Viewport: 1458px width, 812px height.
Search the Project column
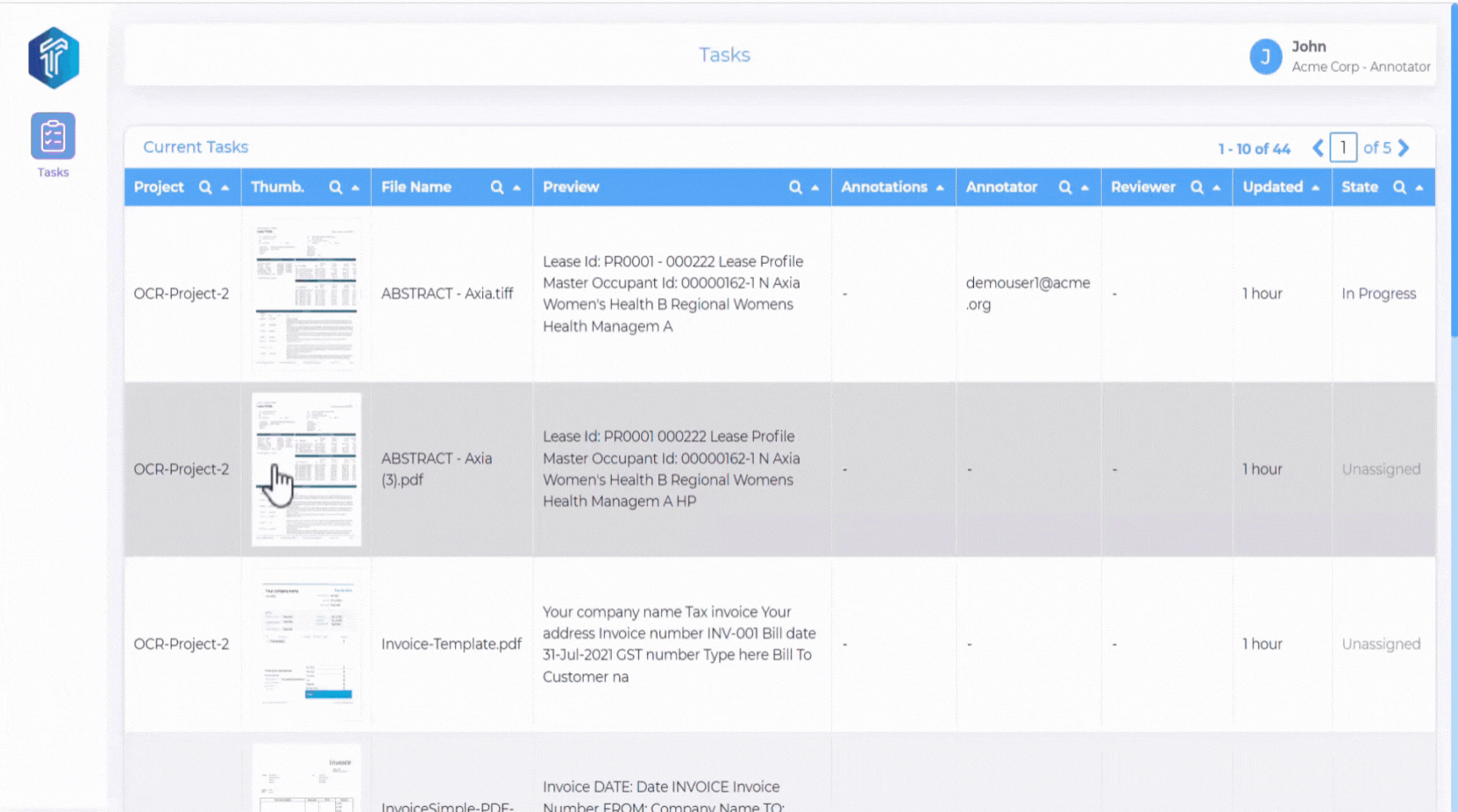tap(205, 188)
